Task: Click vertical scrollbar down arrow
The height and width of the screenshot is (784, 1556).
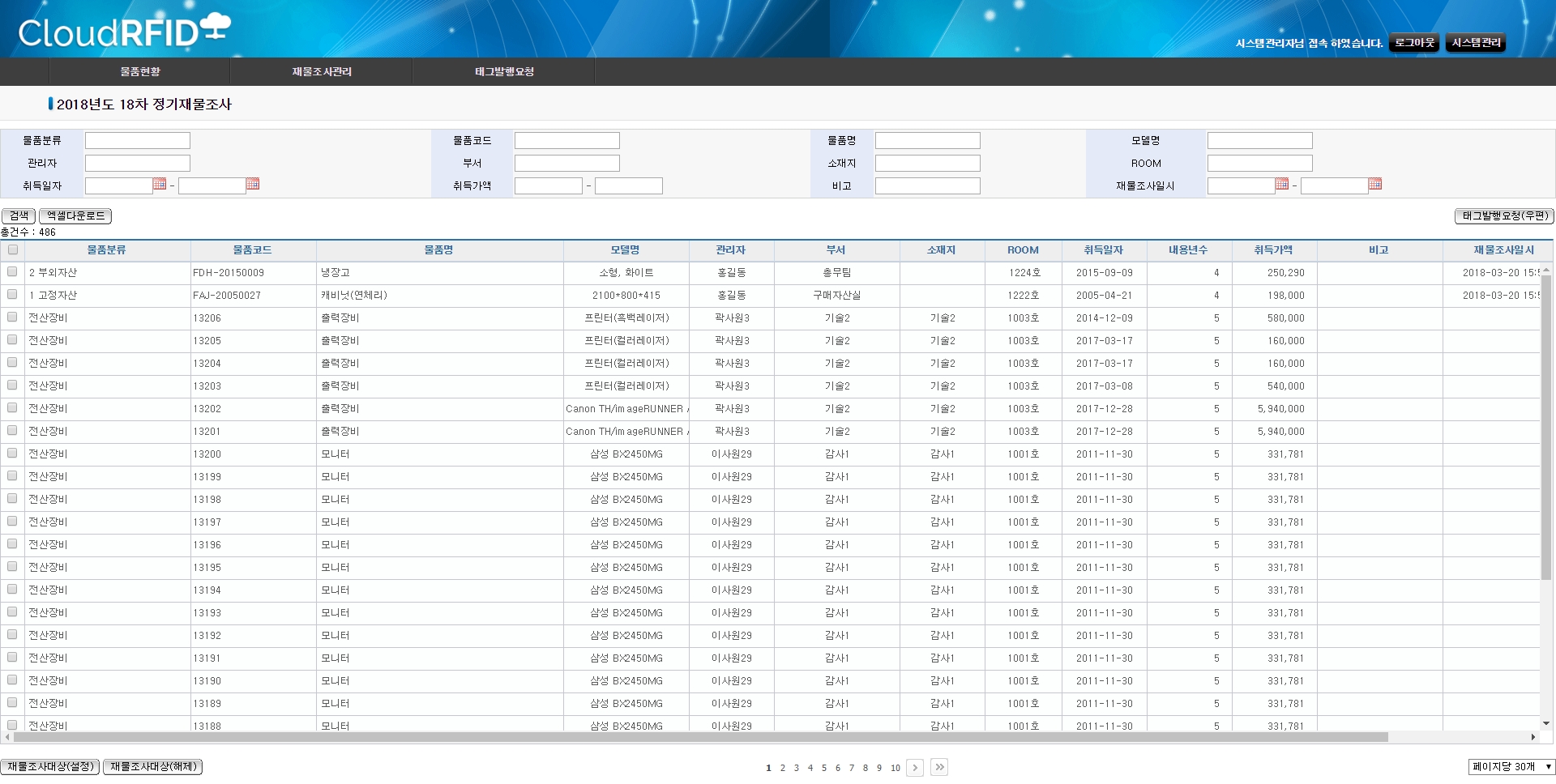Action: (x=1546, y=723)
